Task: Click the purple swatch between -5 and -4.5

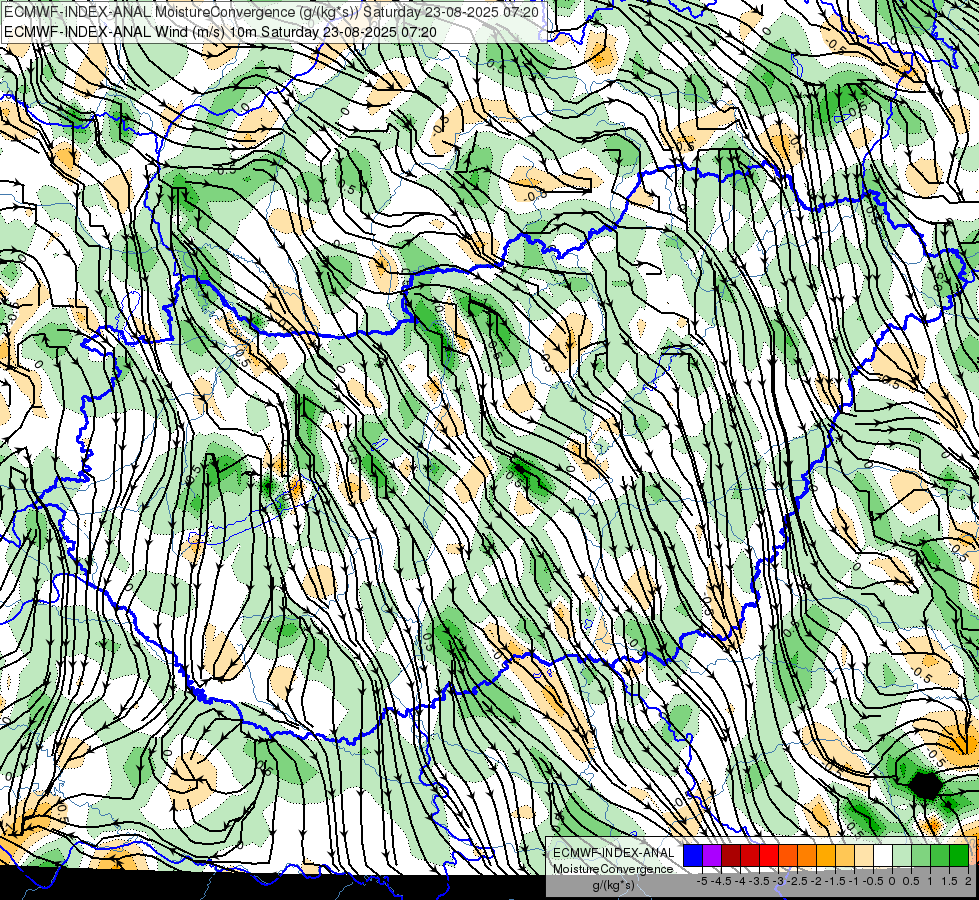Action: pos(712,855)
